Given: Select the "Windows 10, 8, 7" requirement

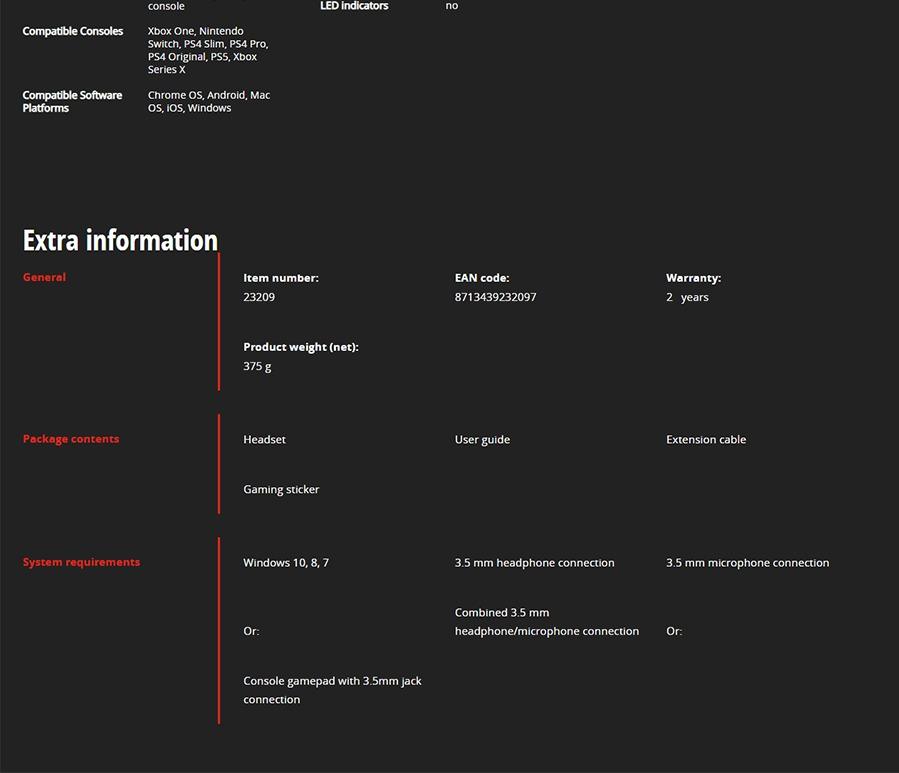Looking at the screenshot, I should pos(286,563).
